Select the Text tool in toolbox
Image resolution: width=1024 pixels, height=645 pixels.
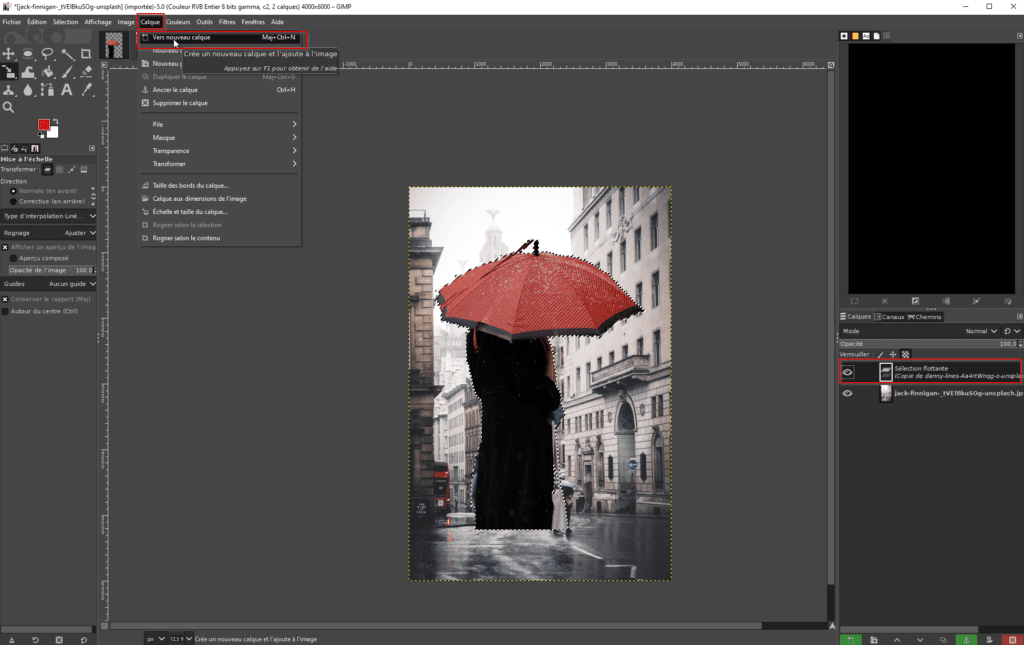coord(67,90)
